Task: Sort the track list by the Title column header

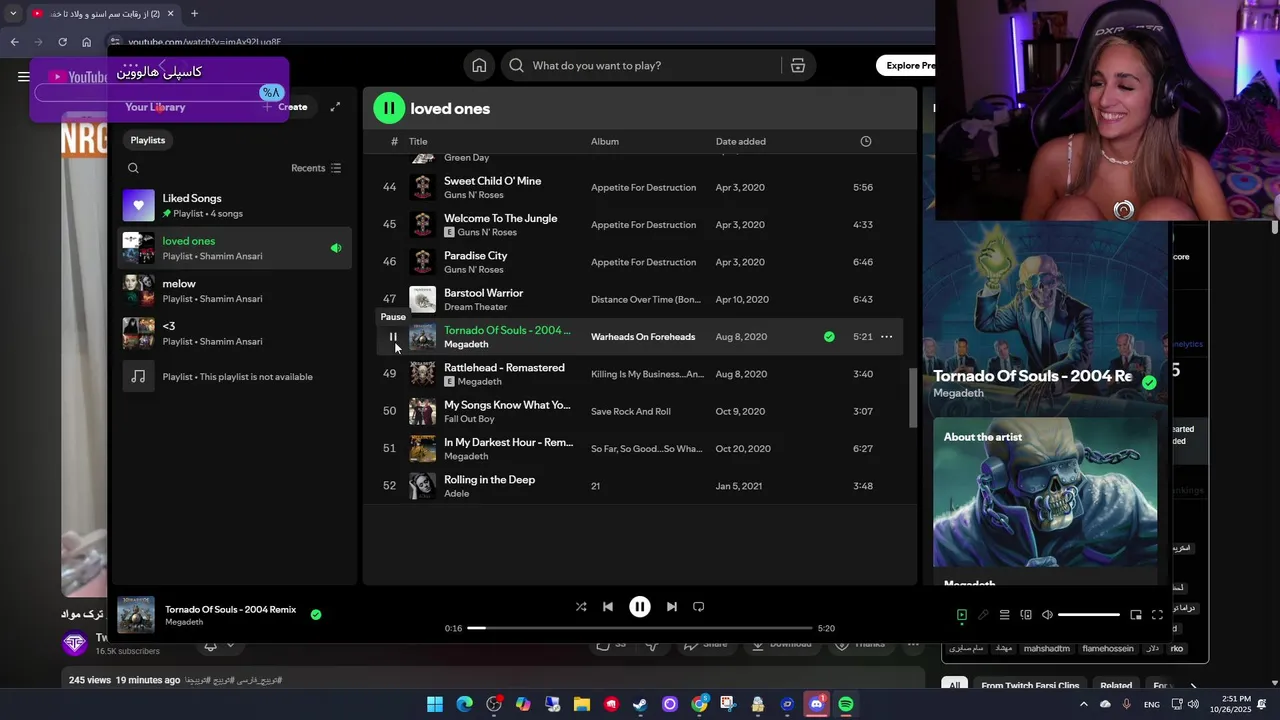Action: (418, 141)
